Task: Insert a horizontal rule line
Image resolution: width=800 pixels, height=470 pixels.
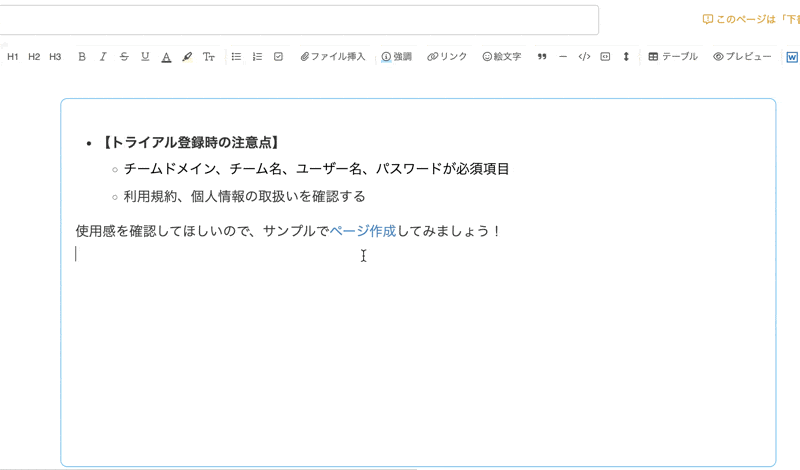Action: pos(563,57)
